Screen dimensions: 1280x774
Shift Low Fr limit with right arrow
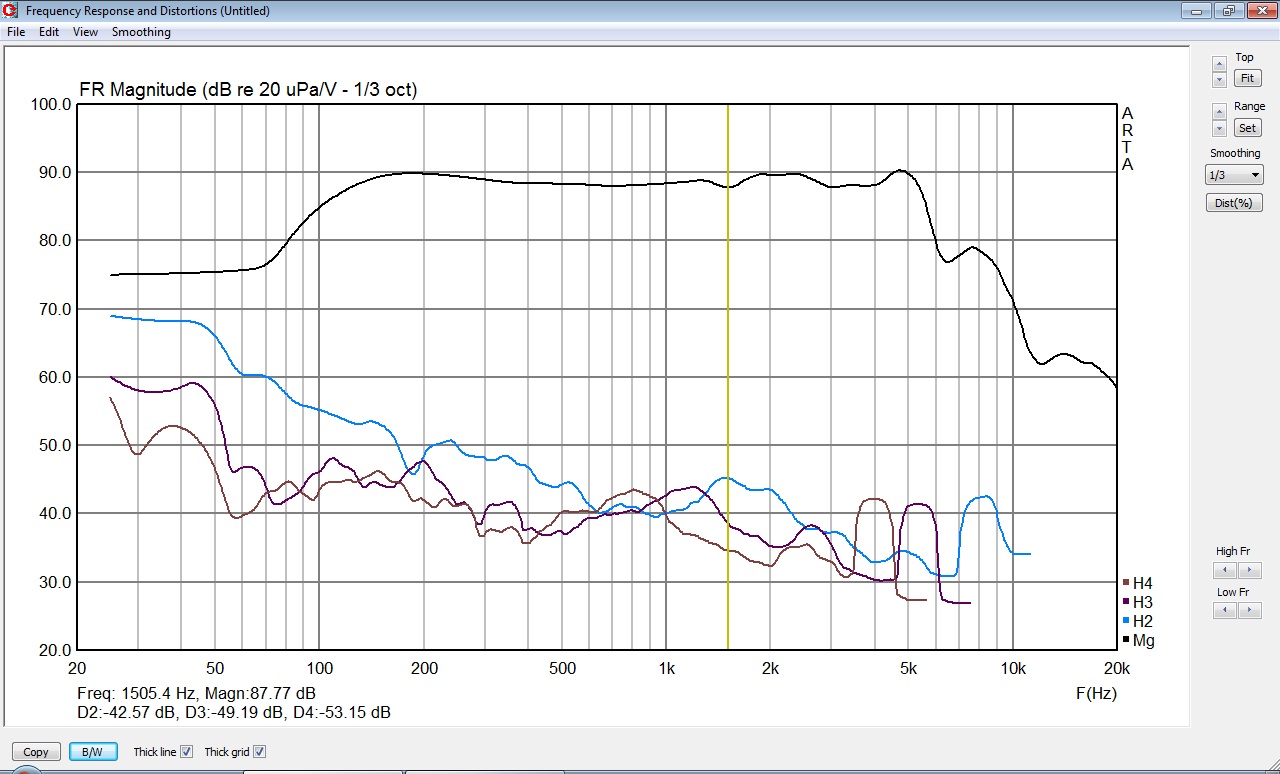point(1249,611)
